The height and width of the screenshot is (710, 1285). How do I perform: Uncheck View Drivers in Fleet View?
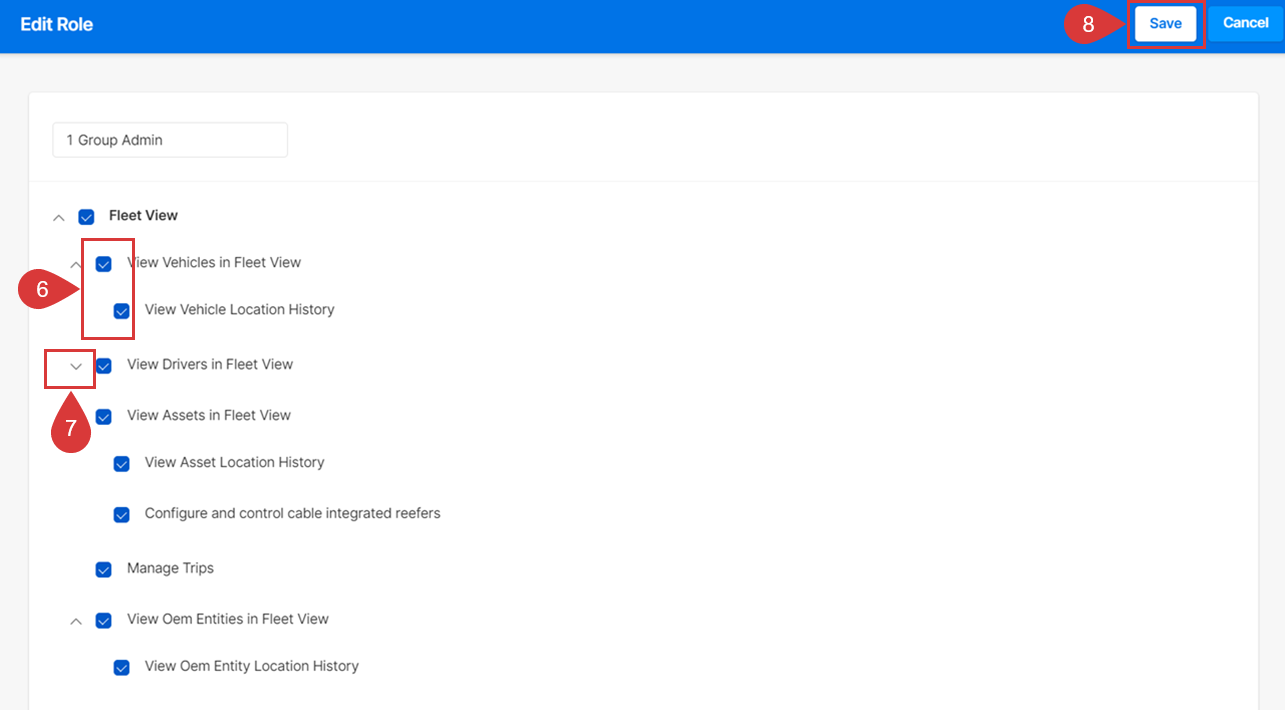click(104, 366)
